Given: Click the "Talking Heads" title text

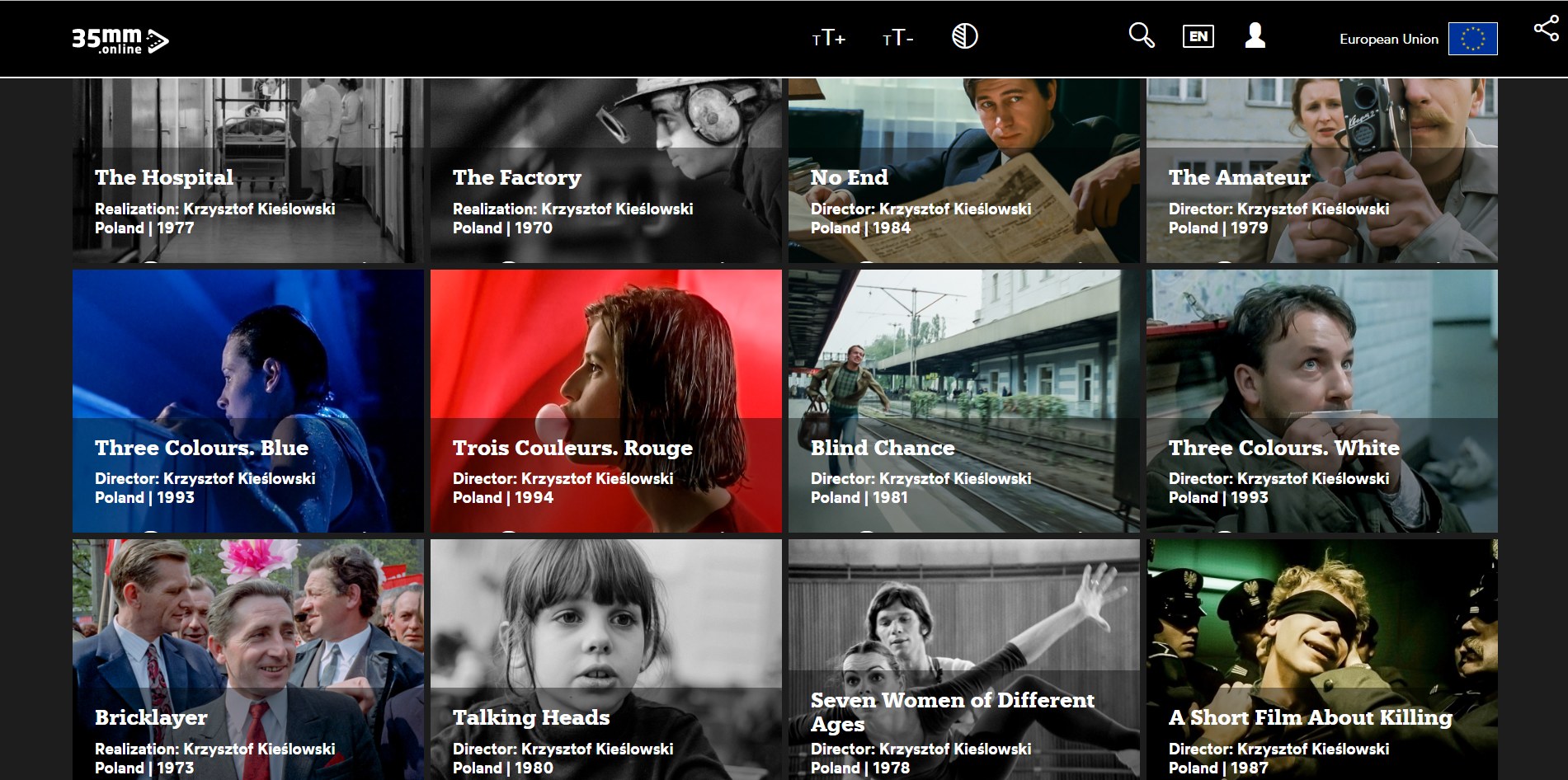Looking at the screenshot, I should pos(531,718).
